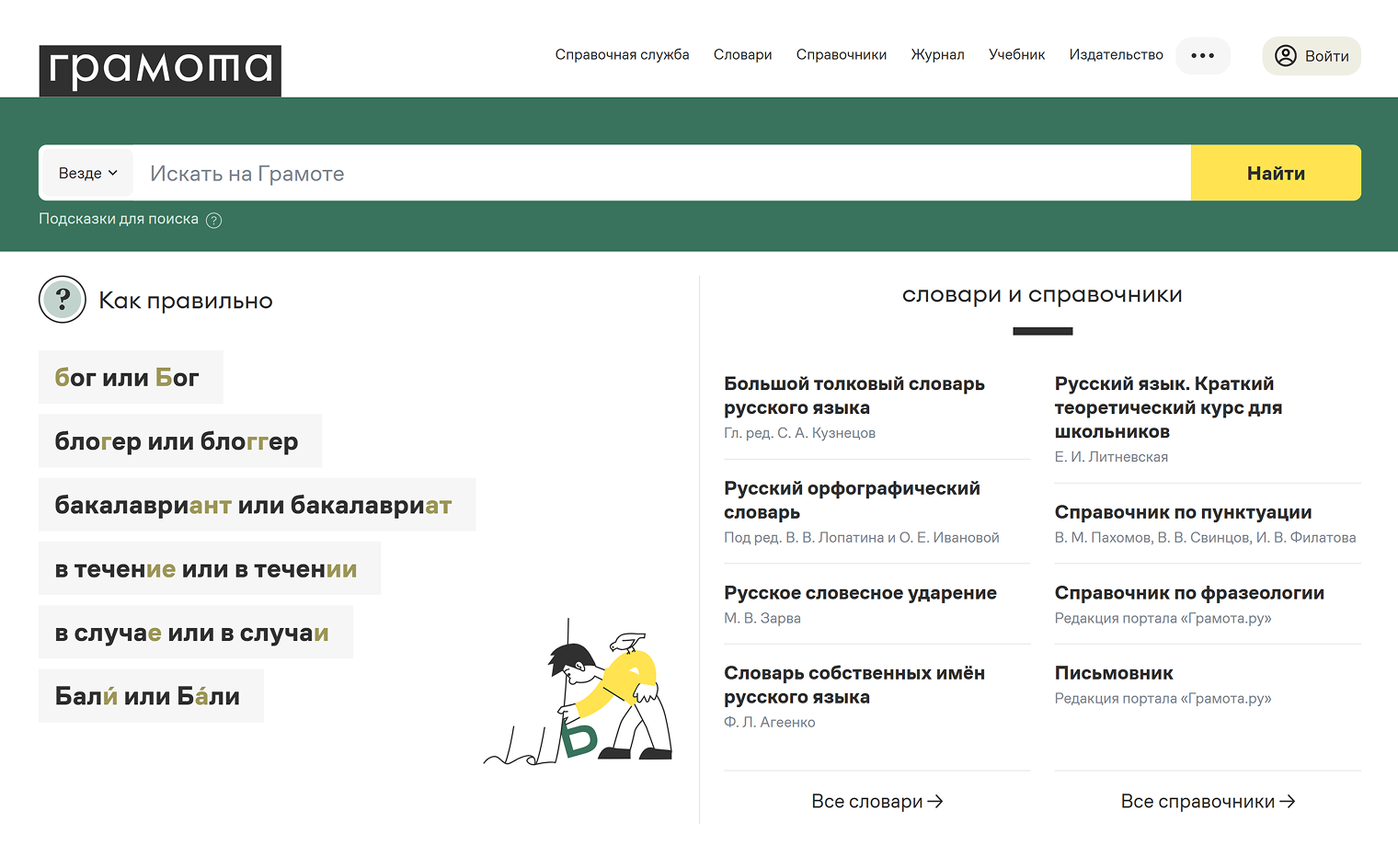Click the Войти login button
This screenshot has width=1398, height=868.
(1312, 56)
